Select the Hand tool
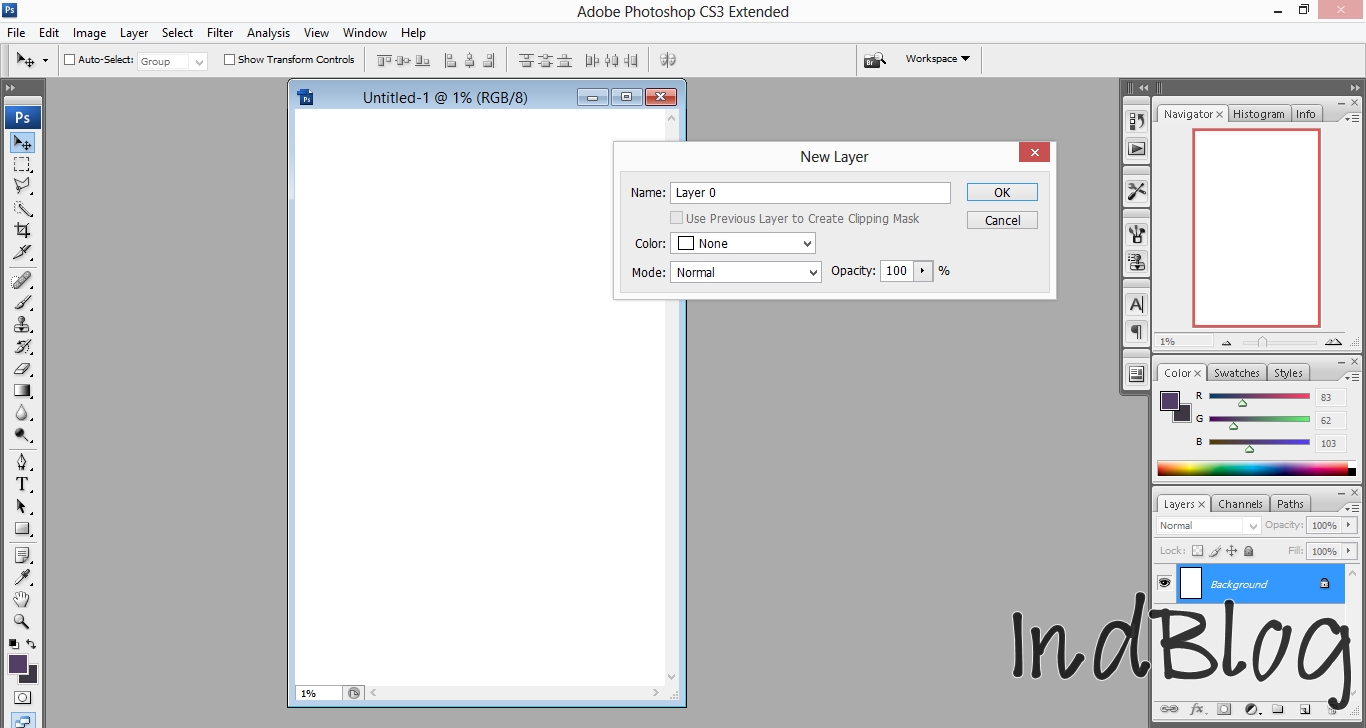This screenshot has height=728, width=1366. click(x=22, y=599)
